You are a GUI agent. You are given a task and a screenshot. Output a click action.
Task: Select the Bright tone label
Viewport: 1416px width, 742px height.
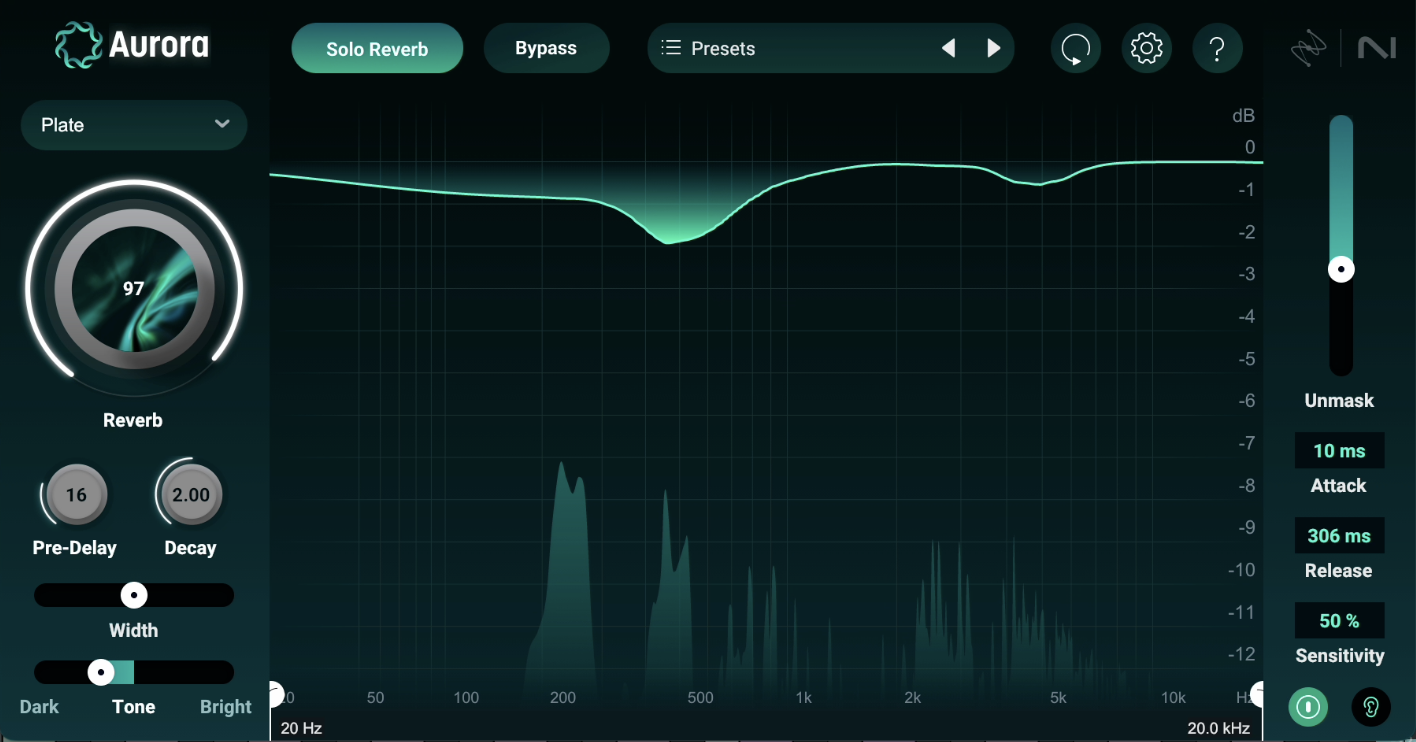pyautogui.click(x=225, y=707)
